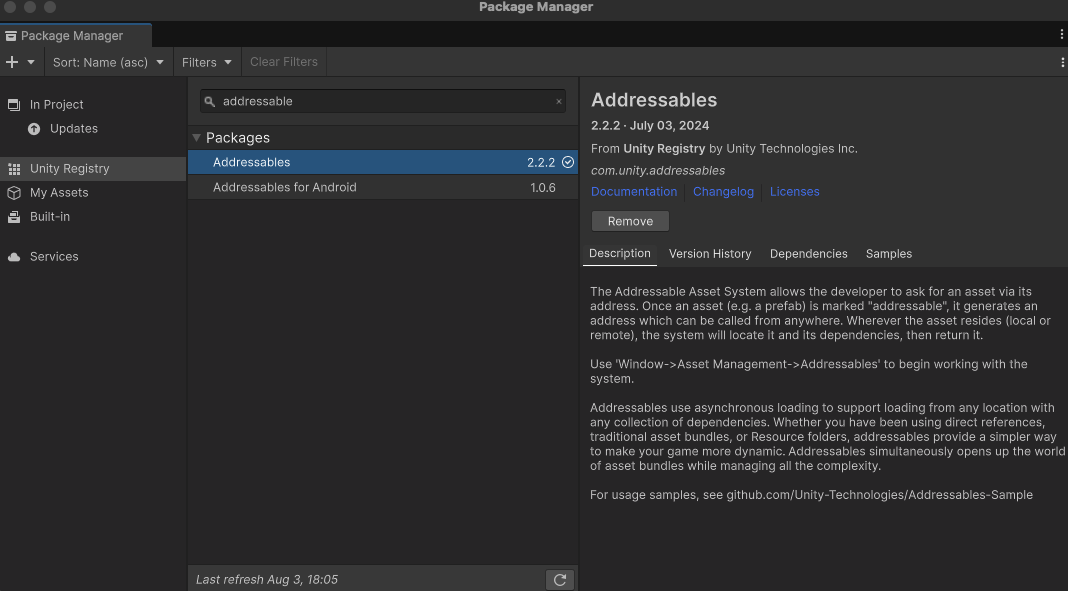Click the In Project window icon
1068x591 pixels.
pos(14,105)
